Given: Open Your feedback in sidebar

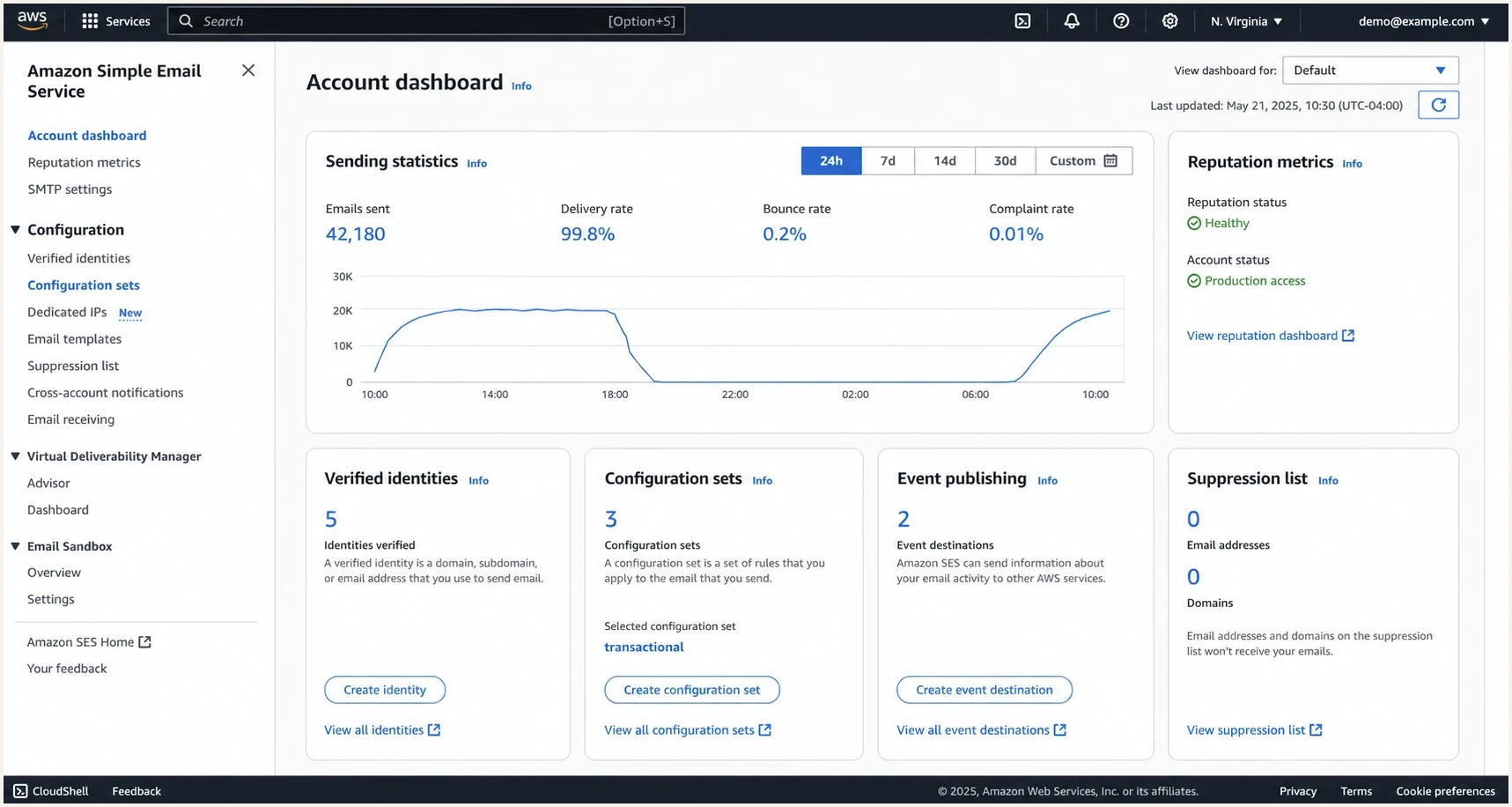Looking at the screenshot, I should 67,669.
